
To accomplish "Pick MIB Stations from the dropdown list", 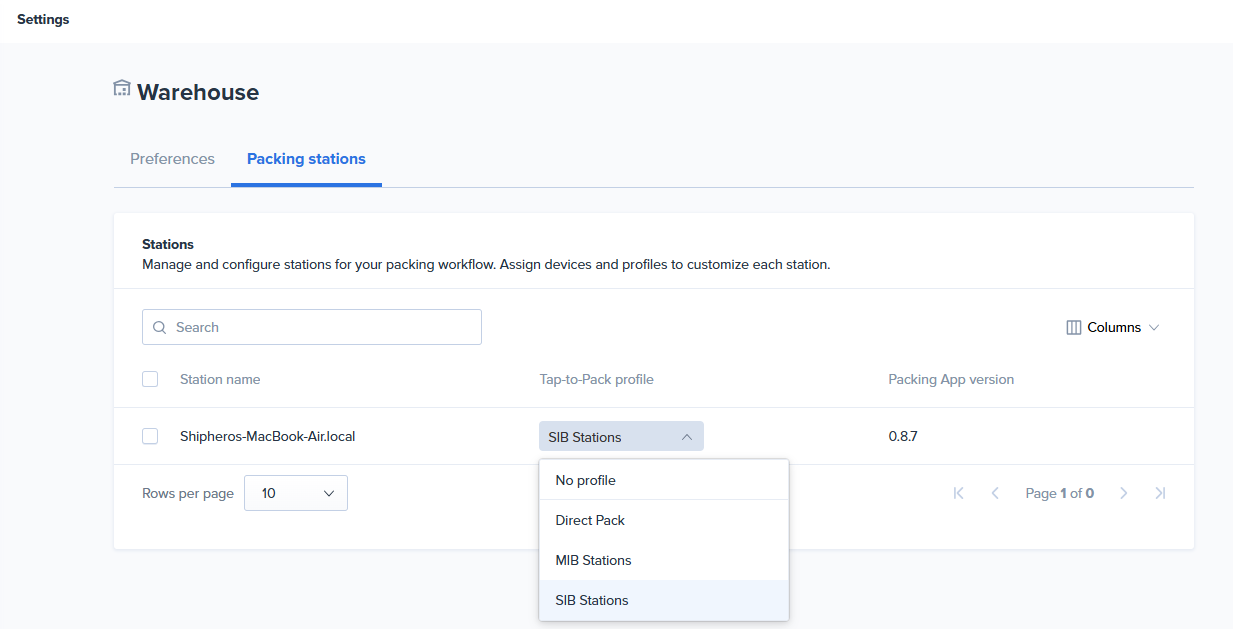I will pyautogui.click(x=593, y=560).
